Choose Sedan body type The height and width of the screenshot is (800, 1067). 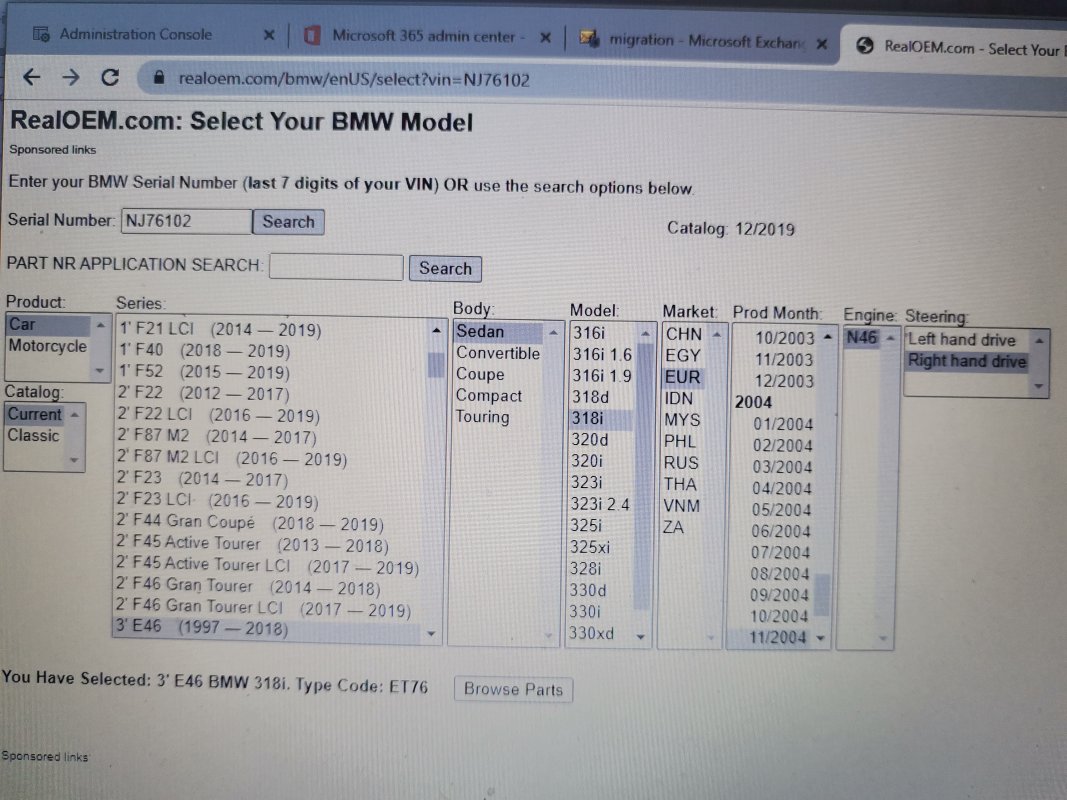(498, 332)
